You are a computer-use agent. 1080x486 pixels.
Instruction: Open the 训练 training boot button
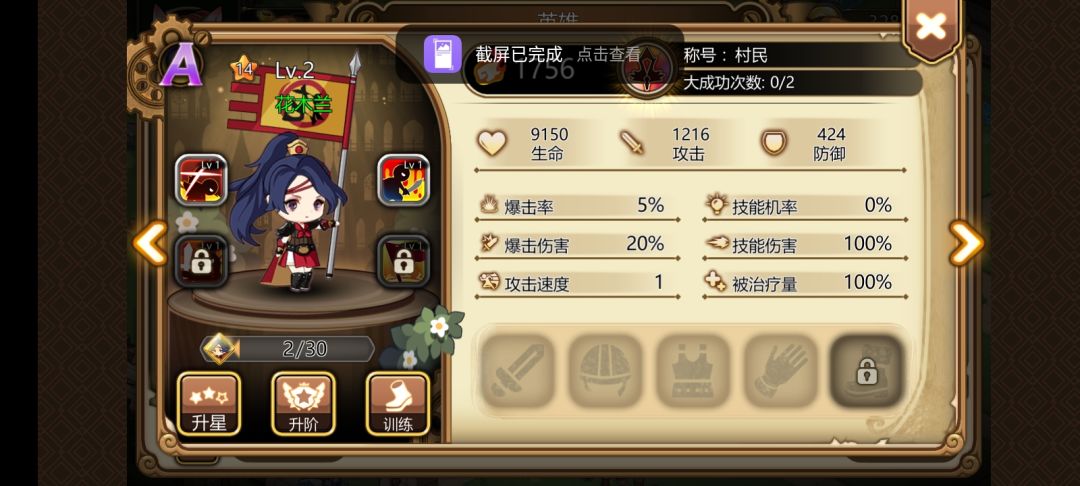click(397, 404)
